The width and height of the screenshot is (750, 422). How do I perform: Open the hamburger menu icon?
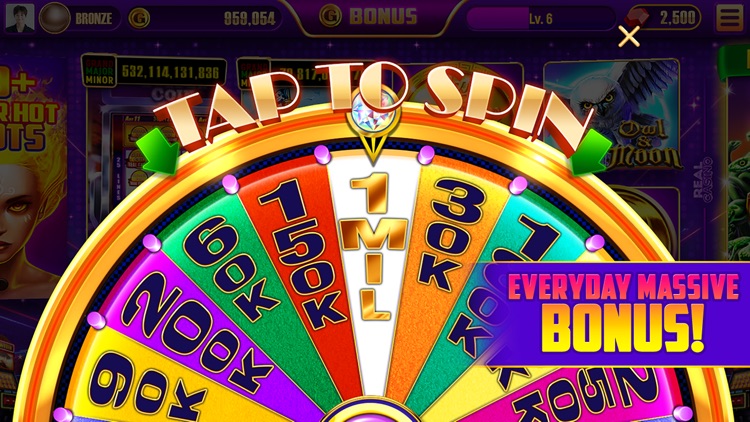pyautogui.click(x=730, y=18)
